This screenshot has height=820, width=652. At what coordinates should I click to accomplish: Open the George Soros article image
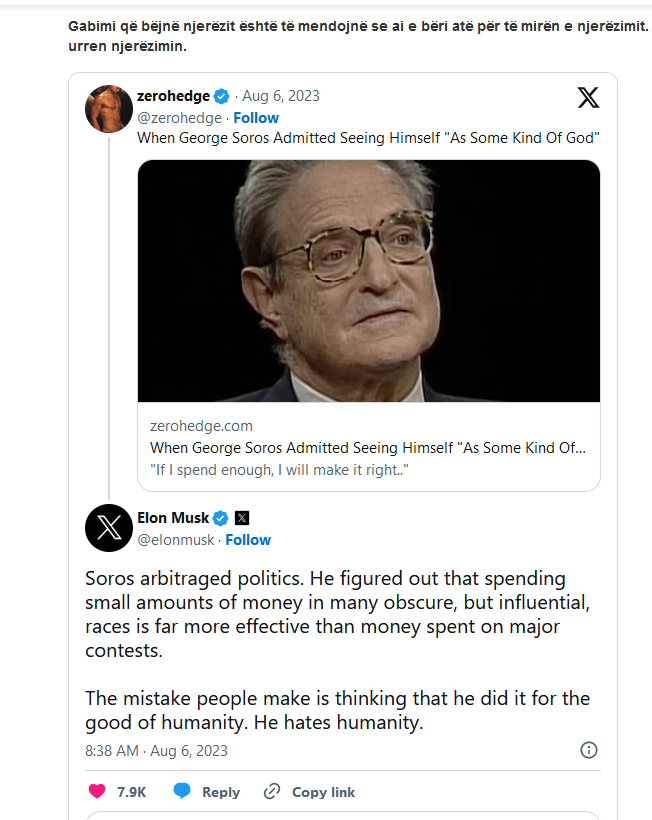click(368, 281)
